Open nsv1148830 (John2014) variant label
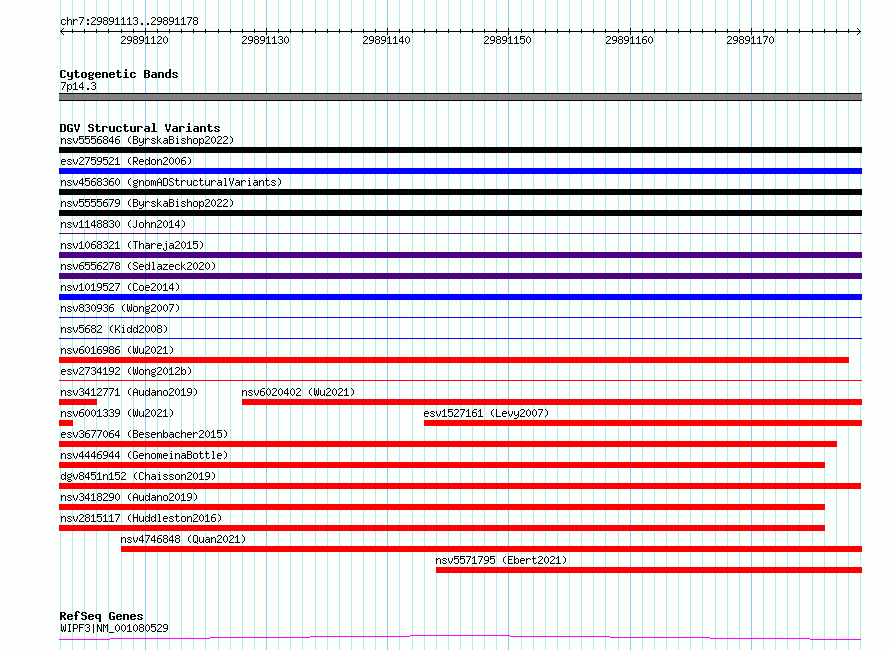This screenshot has height=650, width=890. pos(123,224)
